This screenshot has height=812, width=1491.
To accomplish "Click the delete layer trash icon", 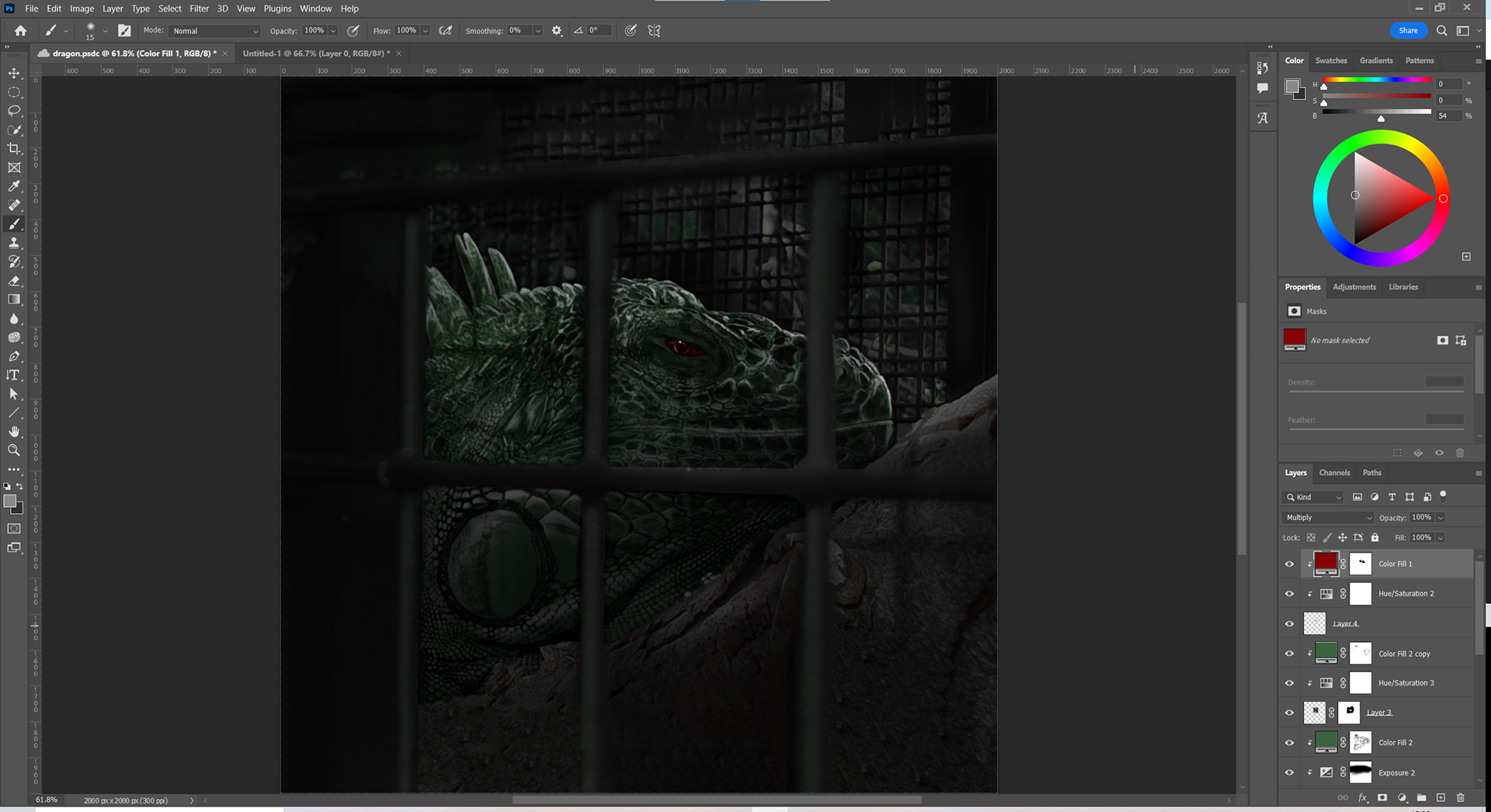I will [x=1460, y=797].
